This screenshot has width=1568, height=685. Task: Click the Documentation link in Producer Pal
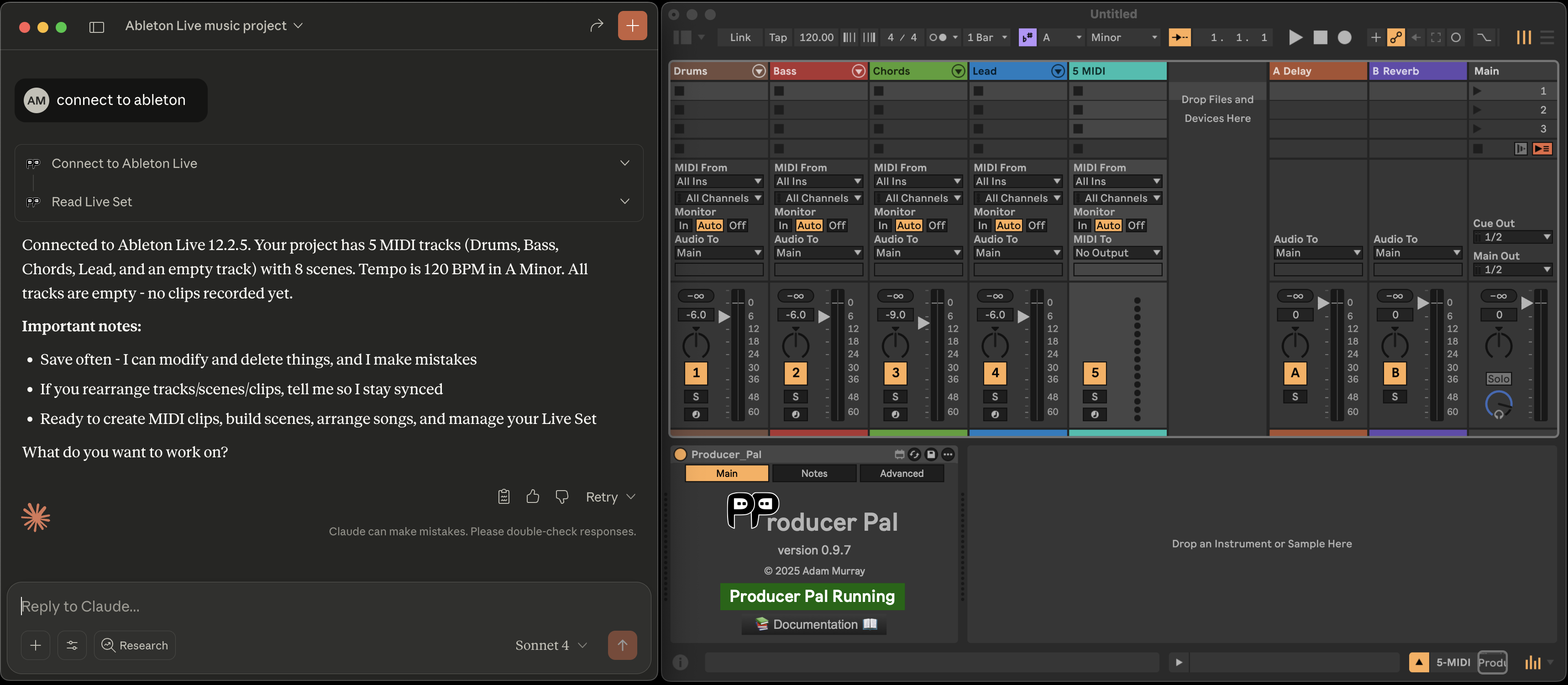coord(814,624)
